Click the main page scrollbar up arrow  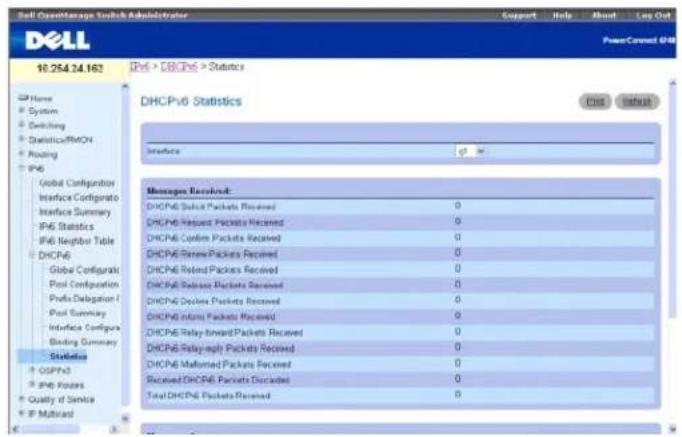tap(673, 83)
